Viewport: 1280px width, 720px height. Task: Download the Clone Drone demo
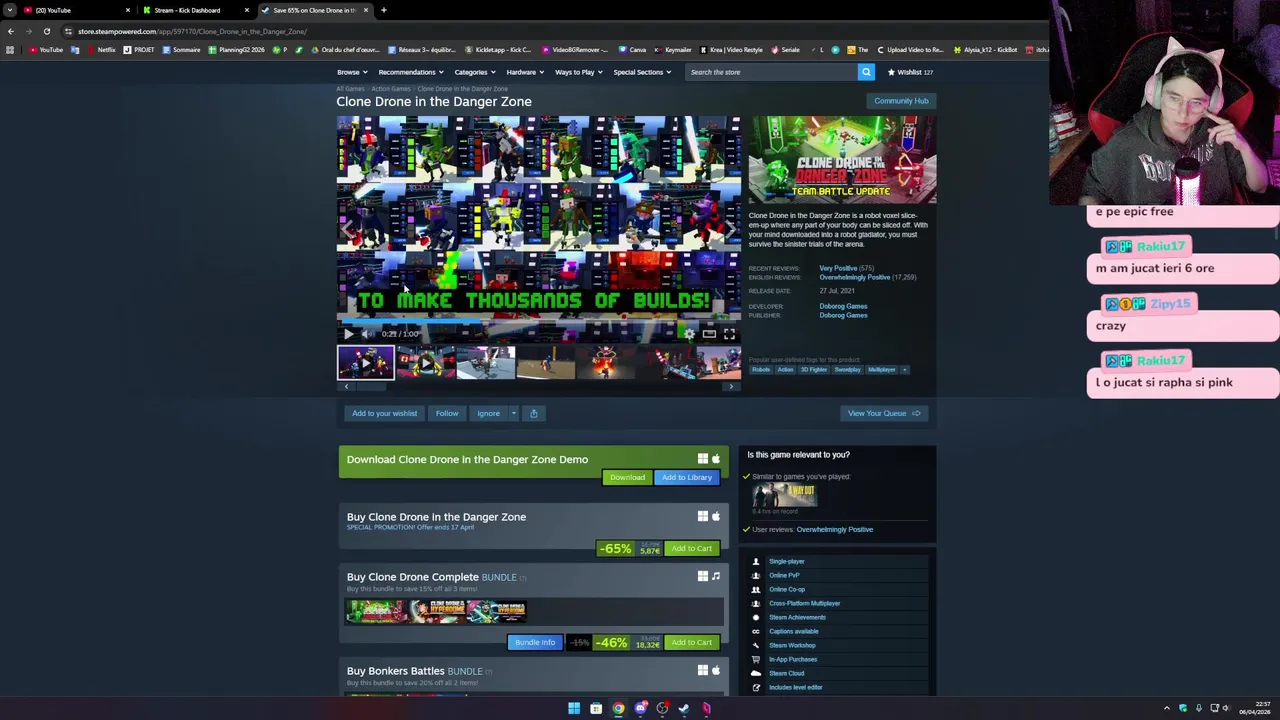point(627,477)
